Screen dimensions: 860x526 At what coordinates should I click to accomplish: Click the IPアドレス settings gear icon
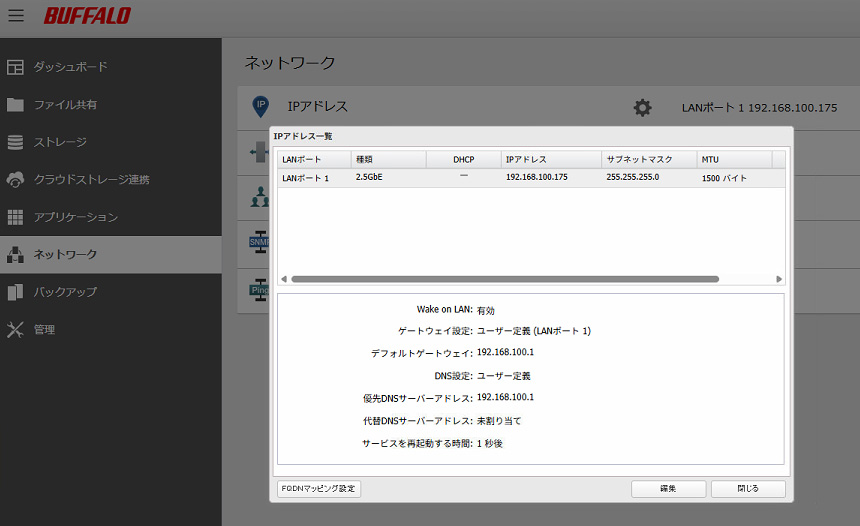[642, 107]
